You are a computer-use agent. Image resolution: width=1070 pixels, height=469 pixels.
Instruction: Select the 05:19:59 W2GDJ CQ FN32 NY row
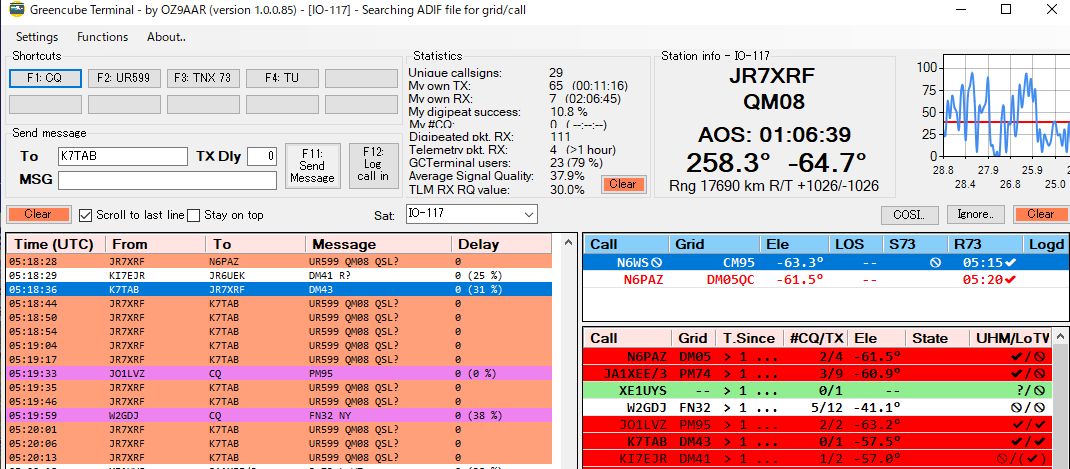(x=279, y=415)
